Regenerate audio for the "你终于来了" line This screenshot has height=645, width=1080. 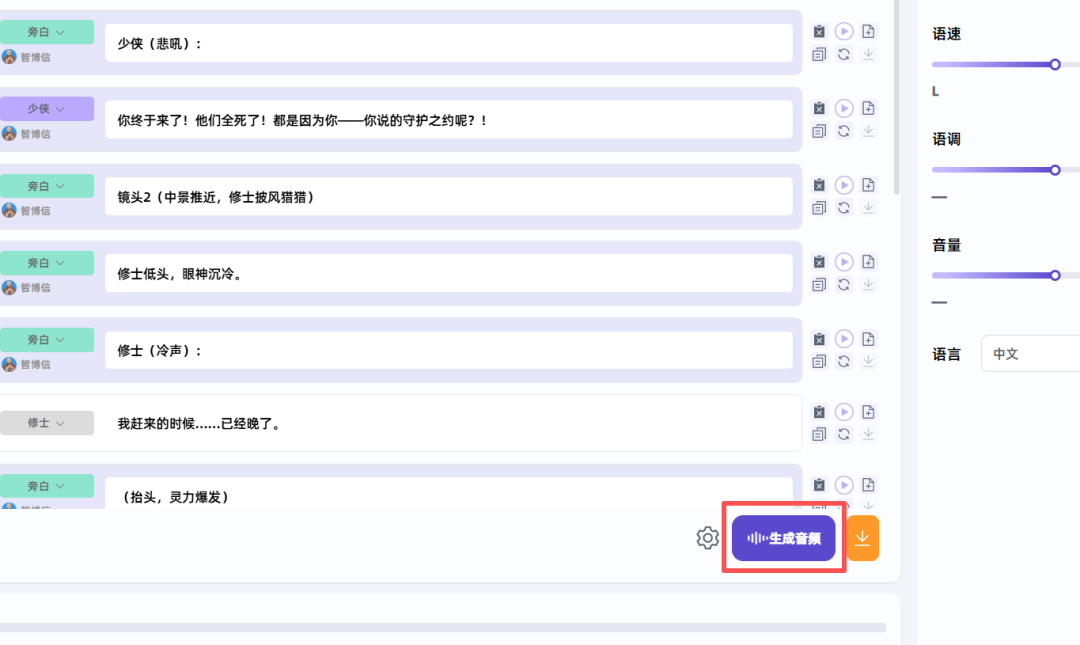(844, 131)
